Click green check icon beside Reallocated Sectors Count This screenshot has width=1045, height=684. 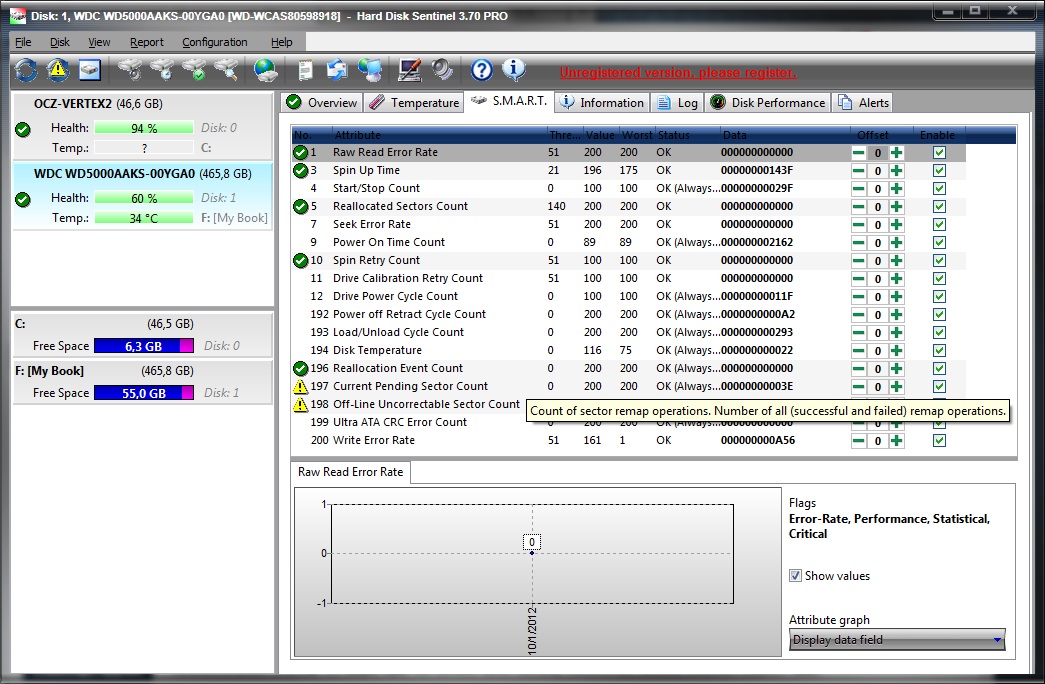pyautogui.click(x=301, y=207)
